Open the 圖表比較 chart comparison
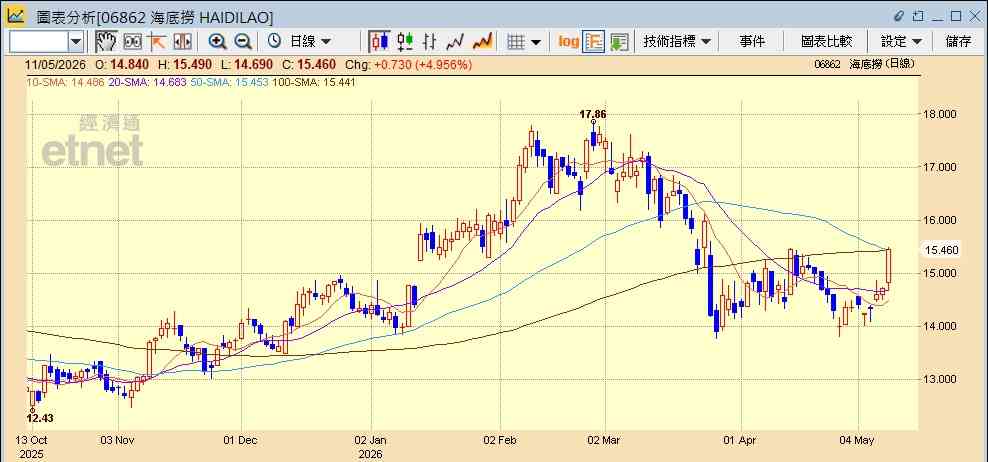 click(x=827, y=42)
